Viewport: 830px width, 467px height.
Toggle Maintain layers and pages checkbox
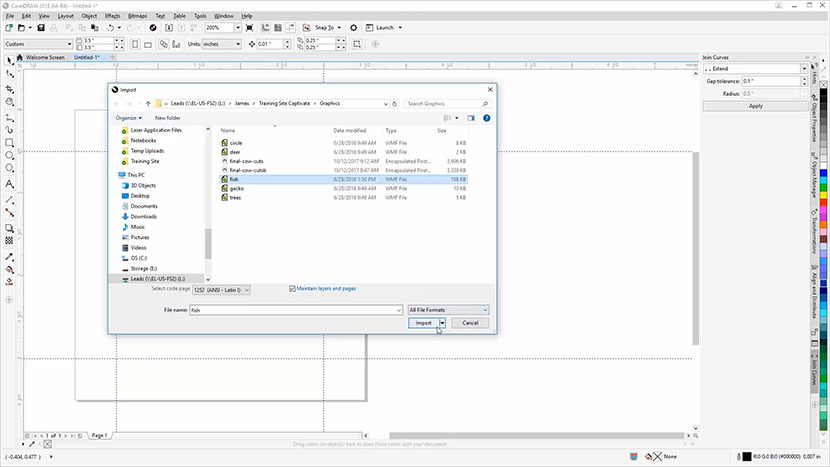292,288
